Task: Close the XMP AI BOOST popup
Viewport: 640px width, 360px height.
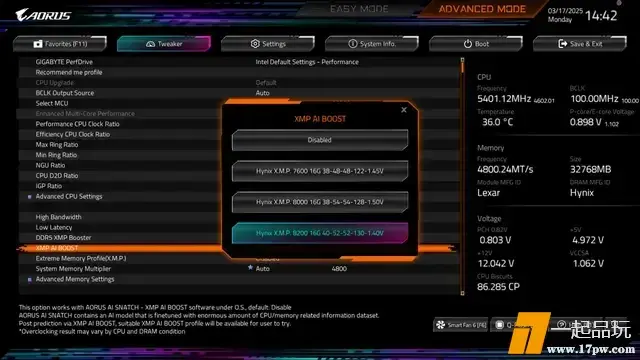Action: coord(404,110)
